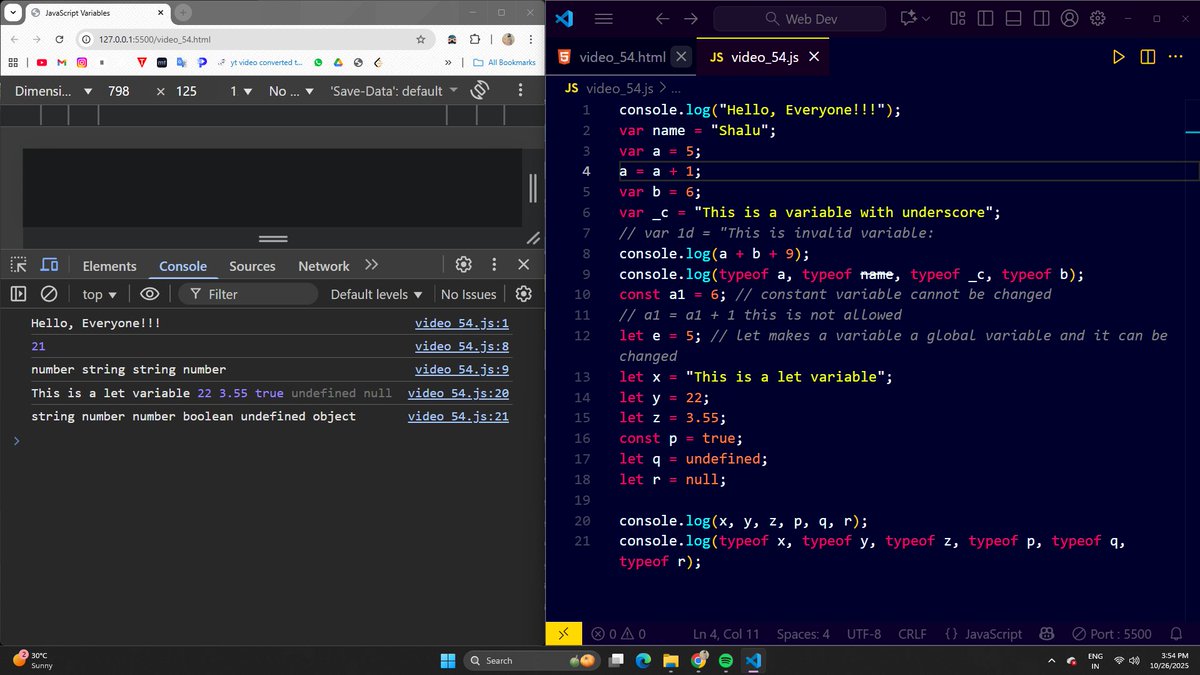Open Accounts icon in VS Code
This screenshot has width=1200, height=675.
(1070, 19)
